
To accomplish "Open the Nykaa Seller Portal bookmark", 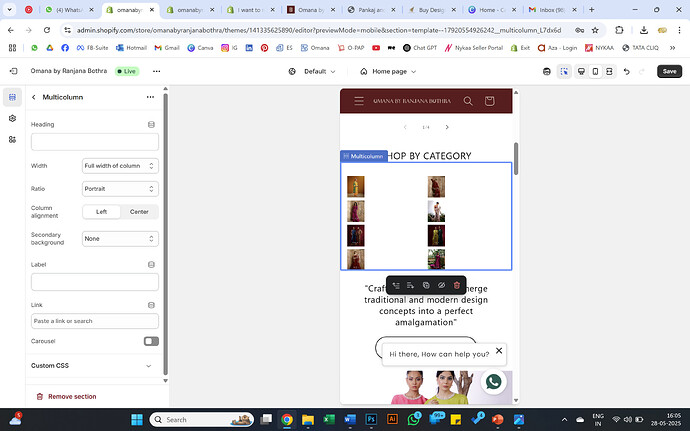I will [x=473, y=48].
